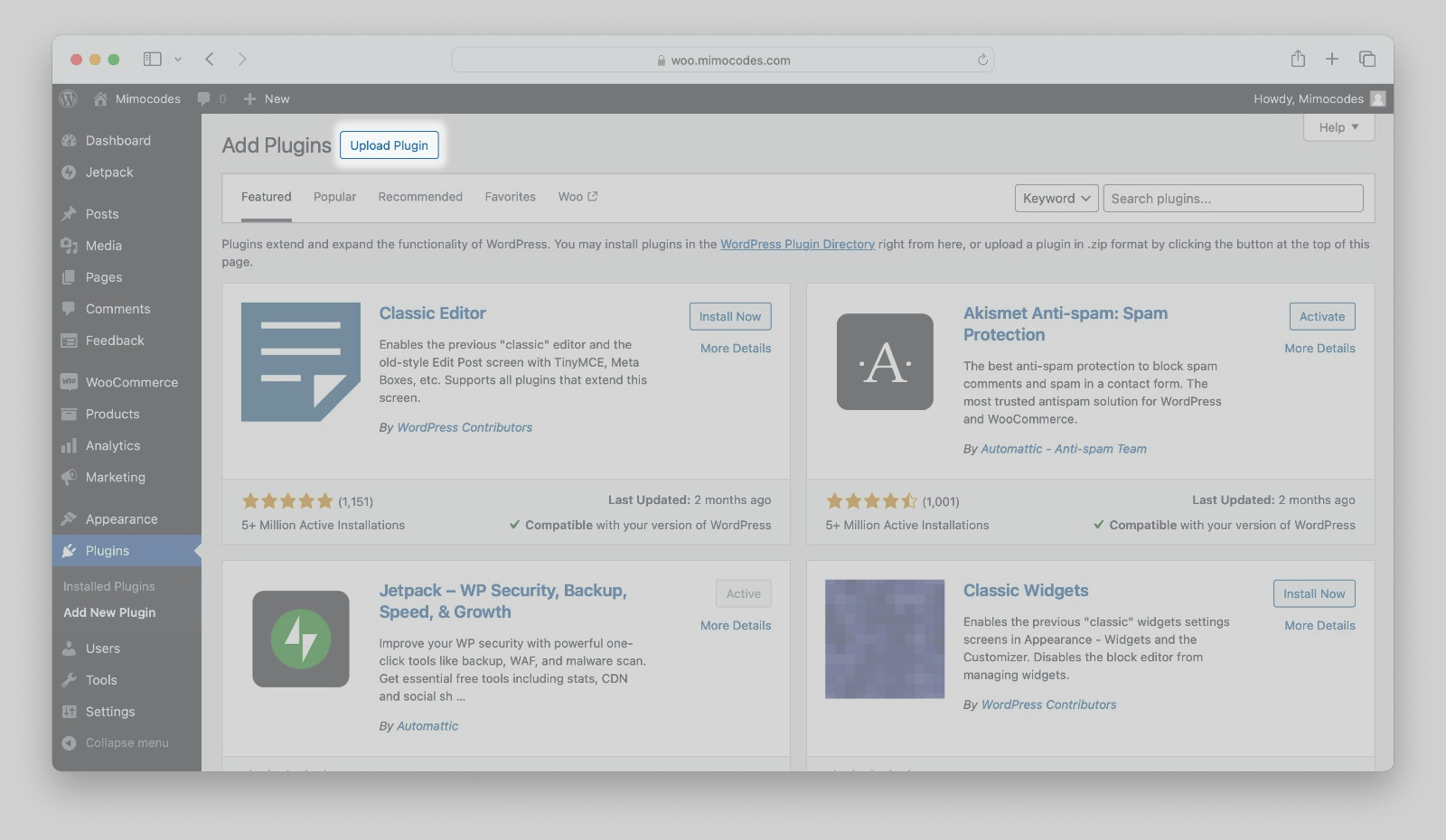Open the Recommended plugins tab
This screenshot has width=1446, height=840.
420,197
